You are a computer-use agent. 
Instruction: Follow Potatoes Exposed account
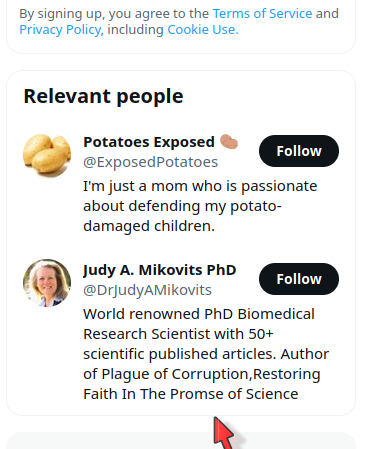[x=299, y=151]
